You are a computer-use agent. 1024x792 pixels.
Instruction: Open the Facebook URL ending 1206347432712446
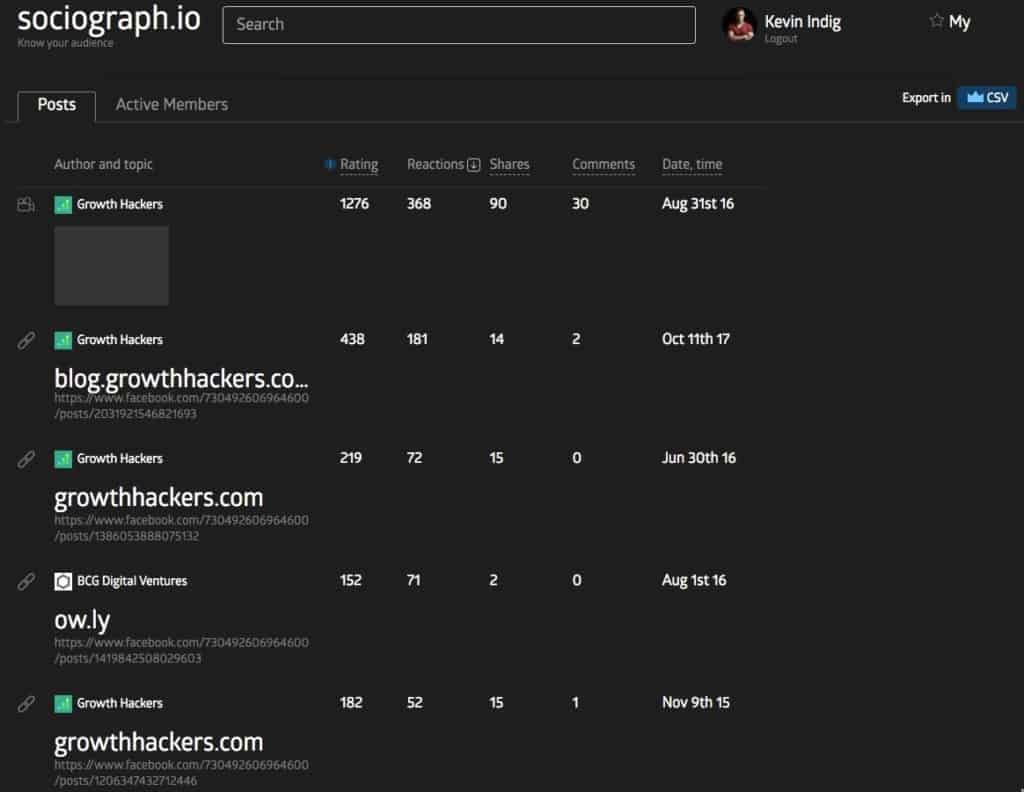coord(182,772)
